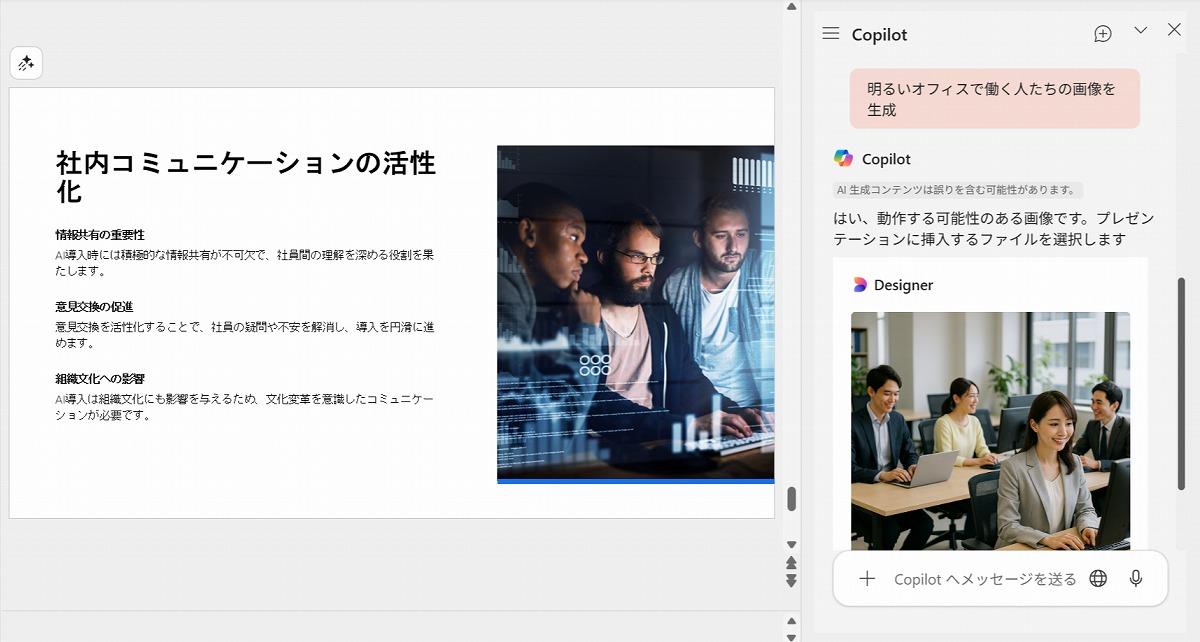Activate the microphone for voice input
1200x642 pixels.
point(1136,579)
